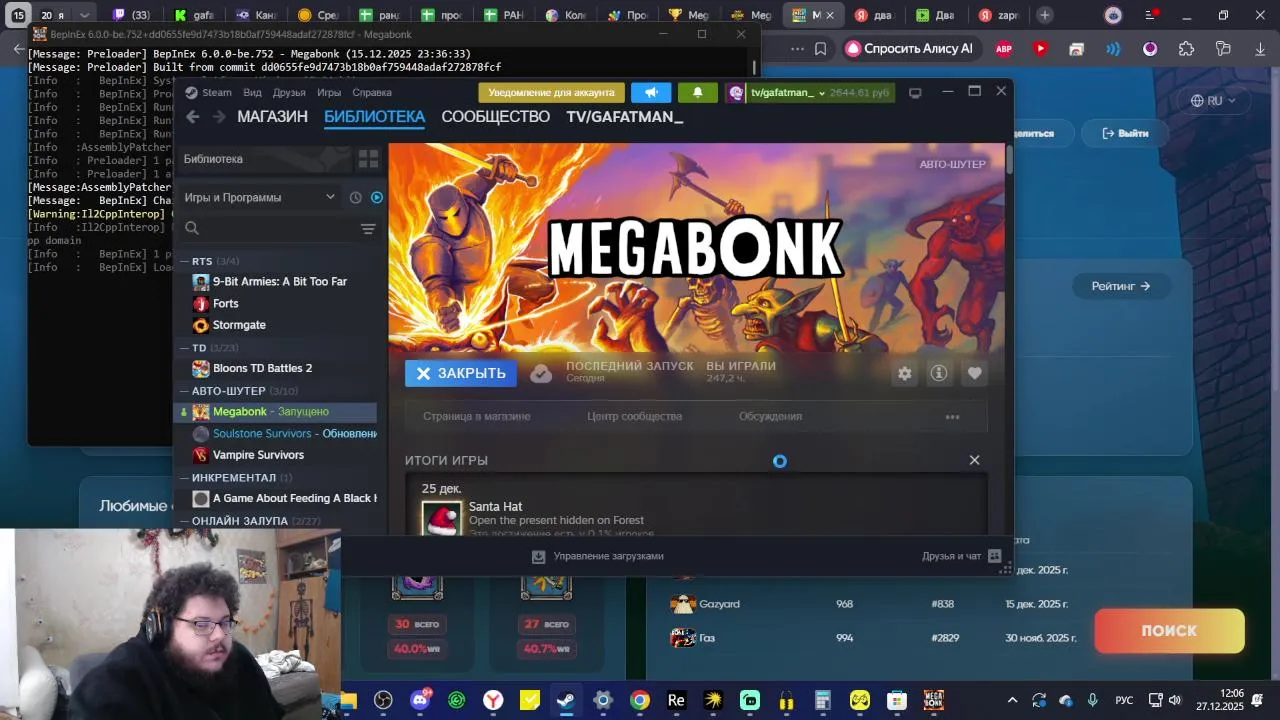Open Управление загрузками downloads manager

[x=598, y=556]
